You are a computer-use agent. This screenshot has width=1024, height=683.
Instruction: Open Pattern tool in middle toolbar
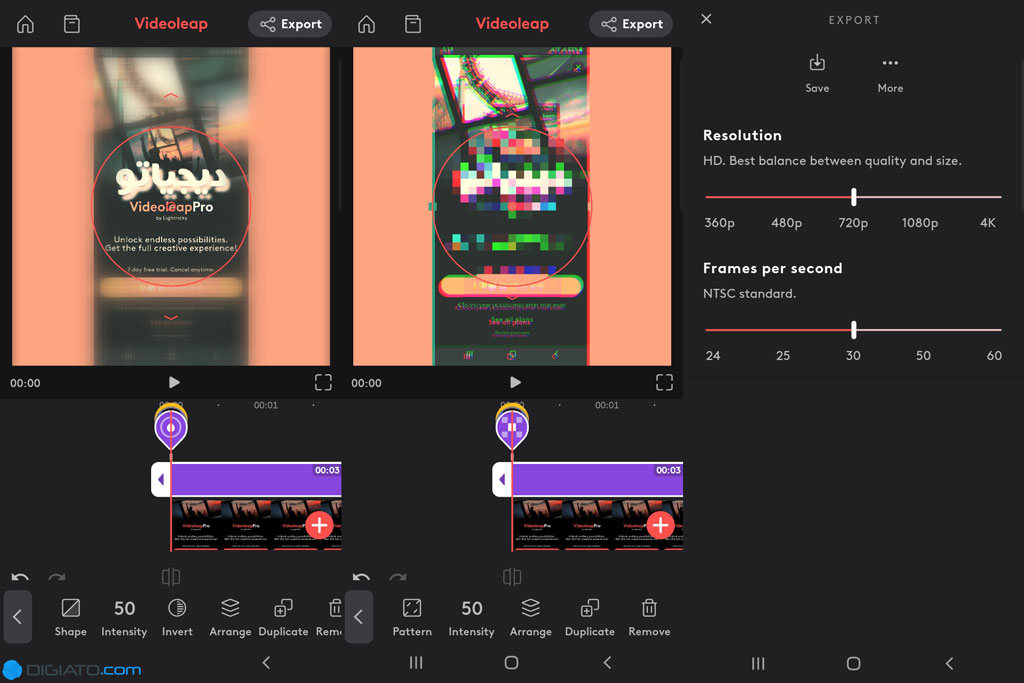click(x=412, y=618)
